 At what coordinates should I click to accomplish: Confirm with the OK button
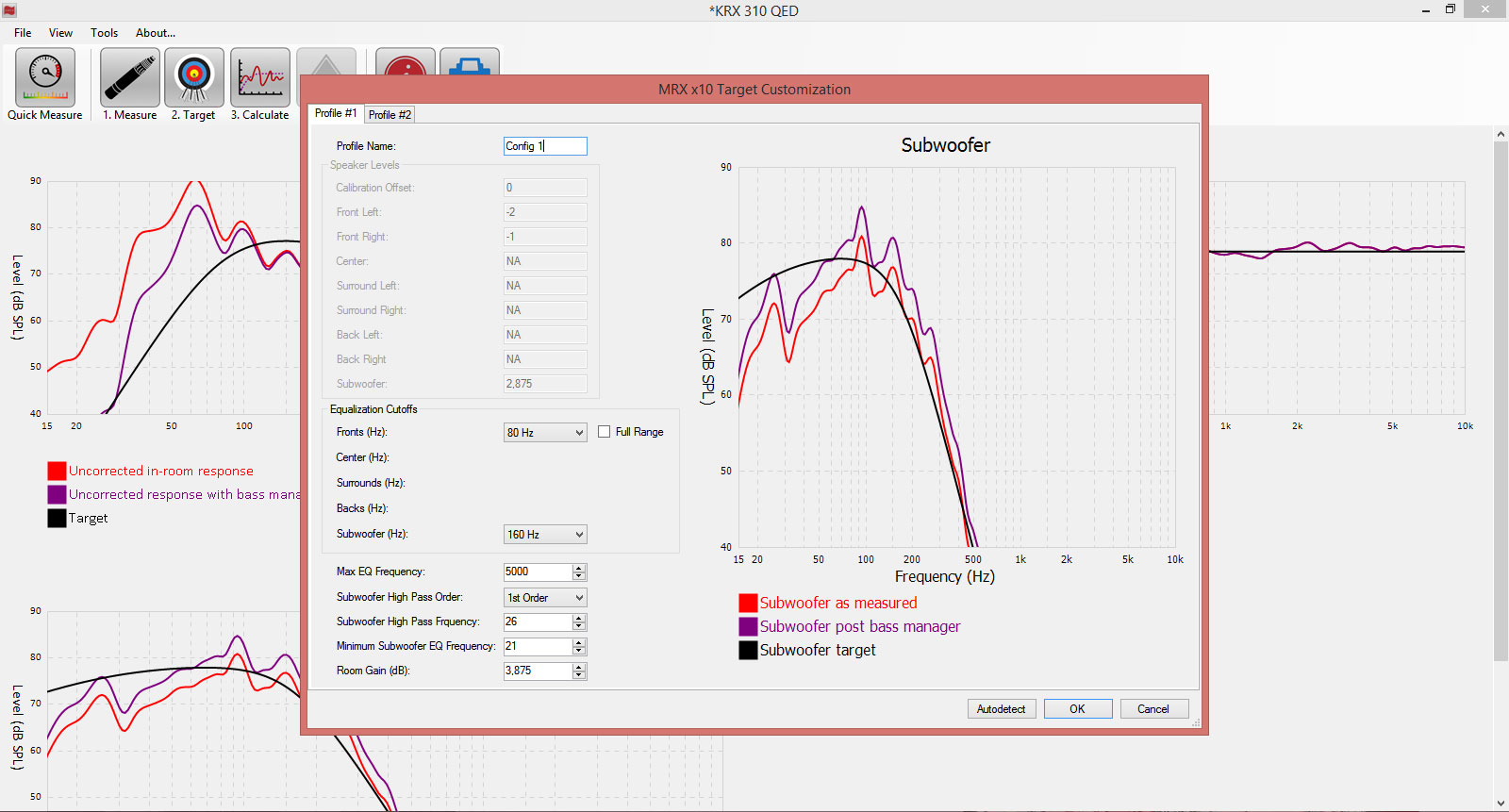pyautogui.click(x=1078, y=709)
